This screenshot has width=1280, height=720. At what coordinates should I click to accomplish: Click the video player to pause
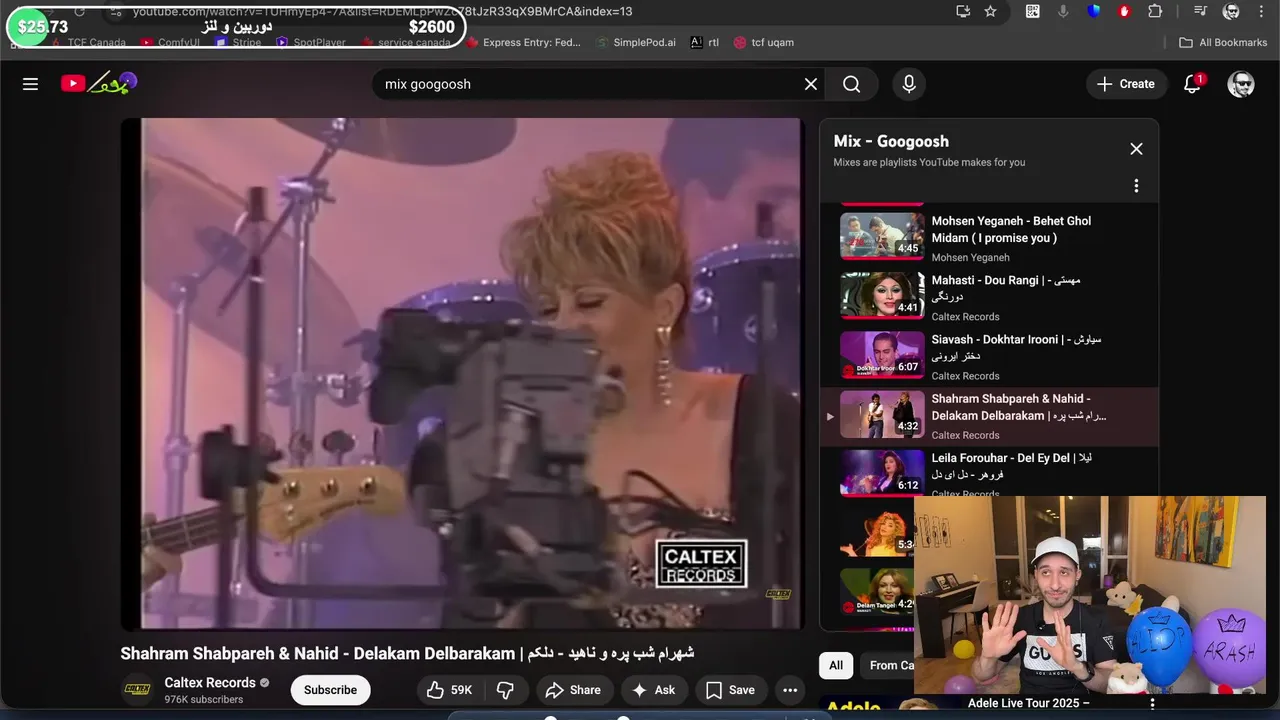pos(463,374)
